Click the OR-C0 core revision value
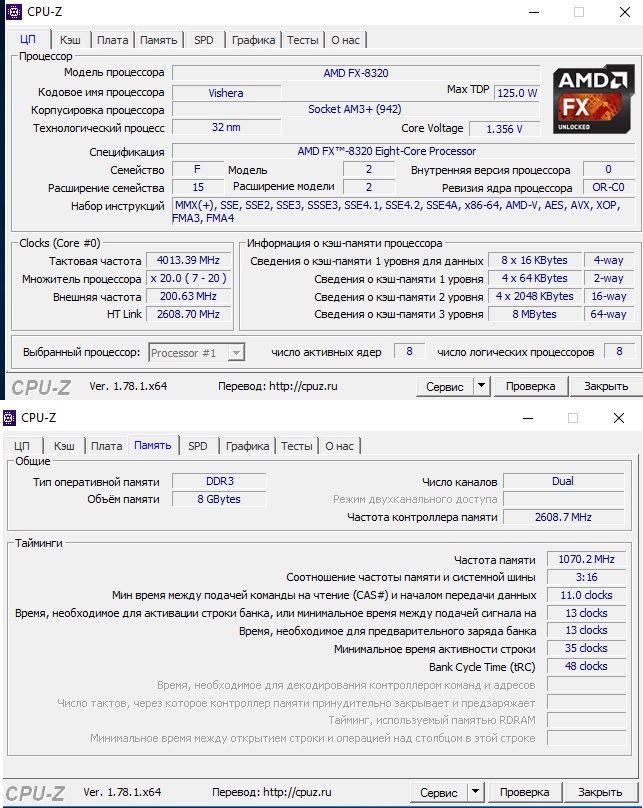Image resolution: width=643 pixels, height=808 pixels. pos(608,187)
